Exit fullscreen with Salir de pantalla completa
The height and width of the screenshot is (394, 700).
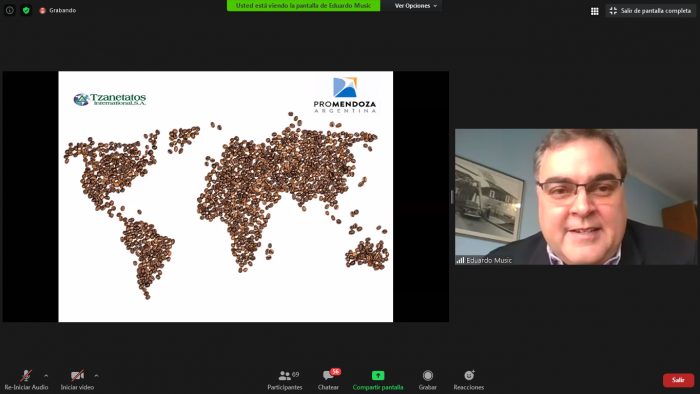tap(650, 11)
